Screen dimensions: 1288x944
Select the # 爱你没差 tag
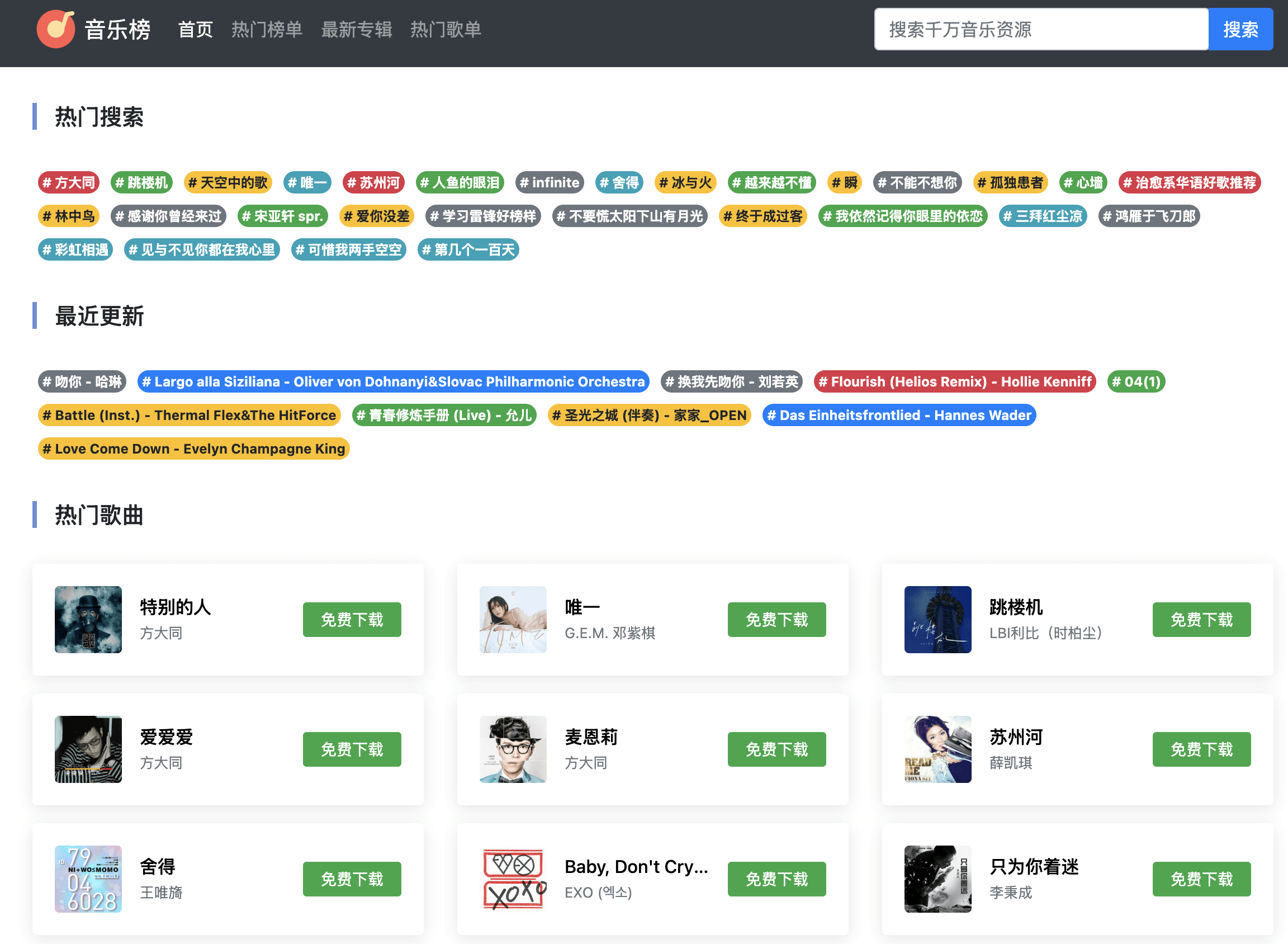377,216
